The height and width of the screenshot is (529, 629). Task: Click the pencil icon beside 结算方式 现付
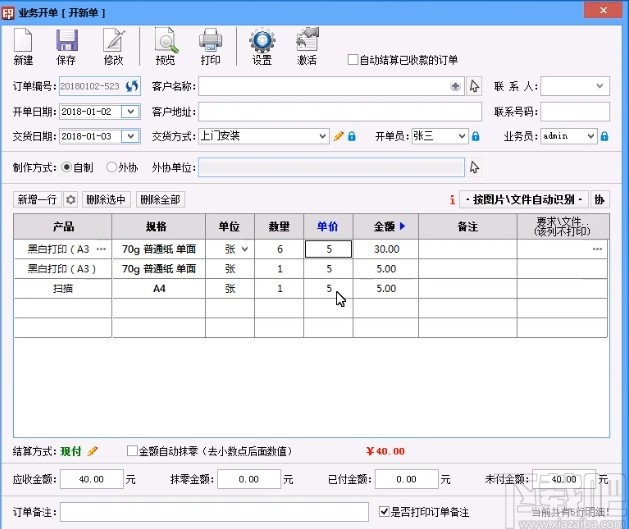pos(93,451)
